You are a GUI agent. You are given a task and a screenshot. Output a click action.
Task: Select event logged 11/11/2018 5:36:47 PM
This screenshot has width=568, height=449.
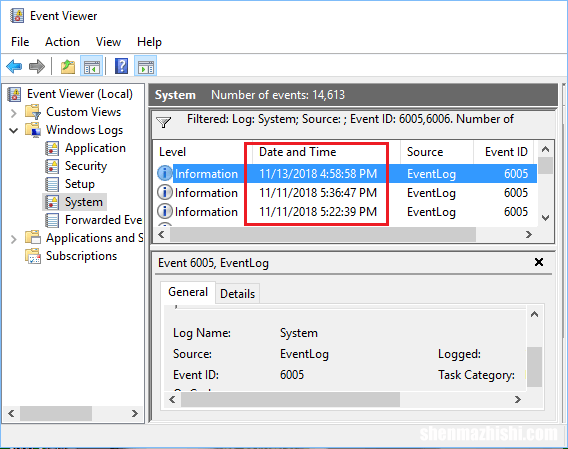(x=318, y=193)
